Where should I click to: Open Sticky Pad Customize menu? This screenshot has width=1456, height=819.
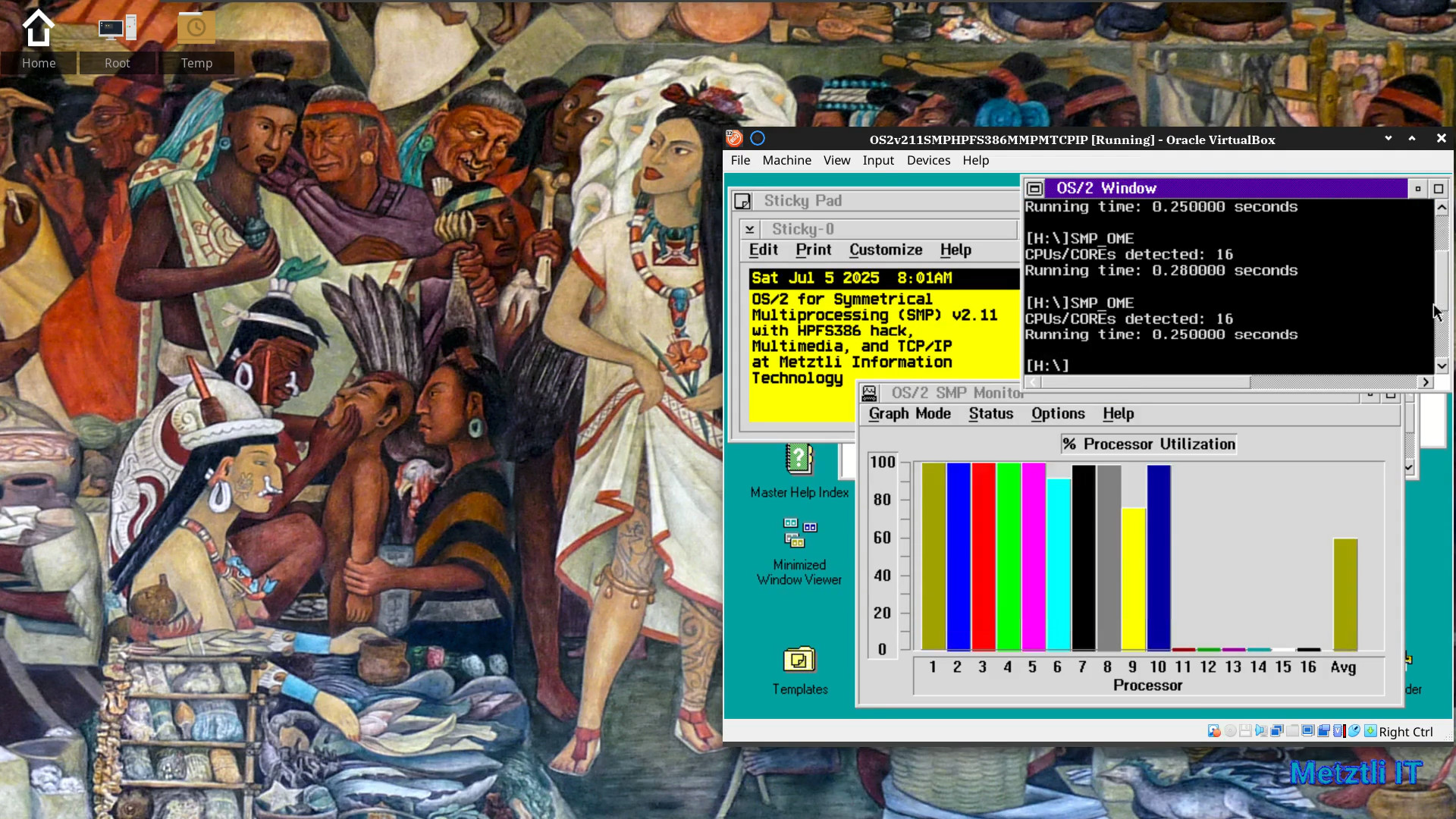tap(885, 249)
